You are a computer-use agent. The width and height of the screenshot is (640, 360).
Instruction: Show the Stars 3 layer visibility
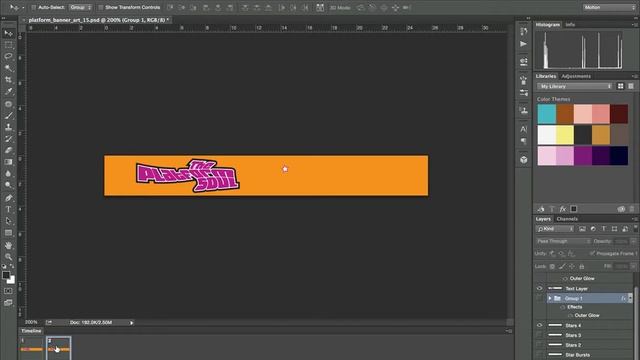point(539,335)
